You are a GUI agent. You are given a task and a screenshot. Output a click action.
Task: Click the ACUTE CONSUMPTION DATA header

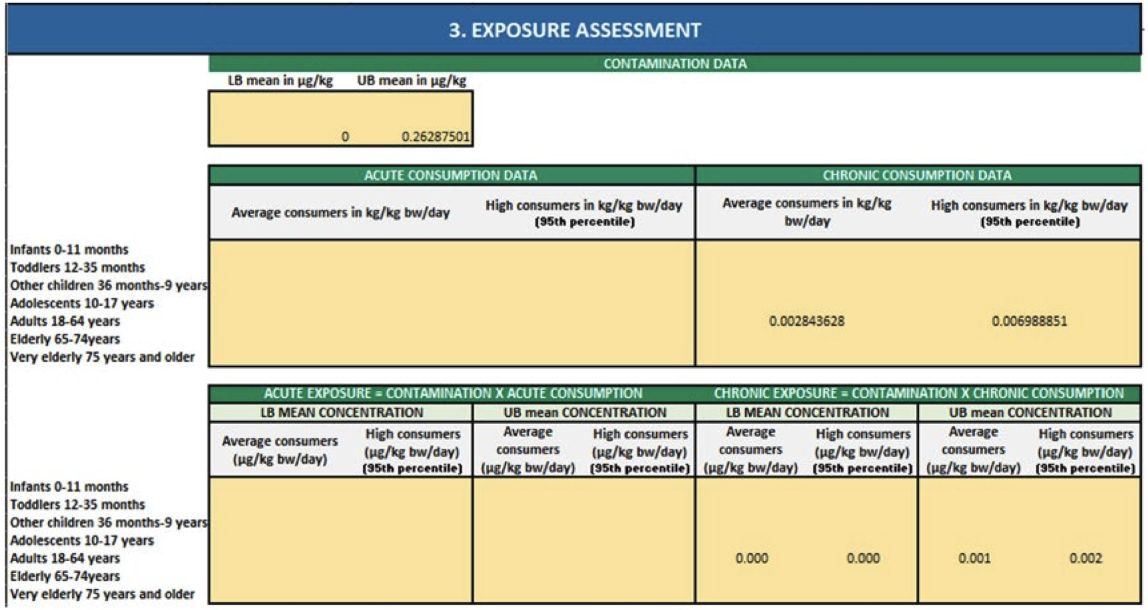pos(451,175)
